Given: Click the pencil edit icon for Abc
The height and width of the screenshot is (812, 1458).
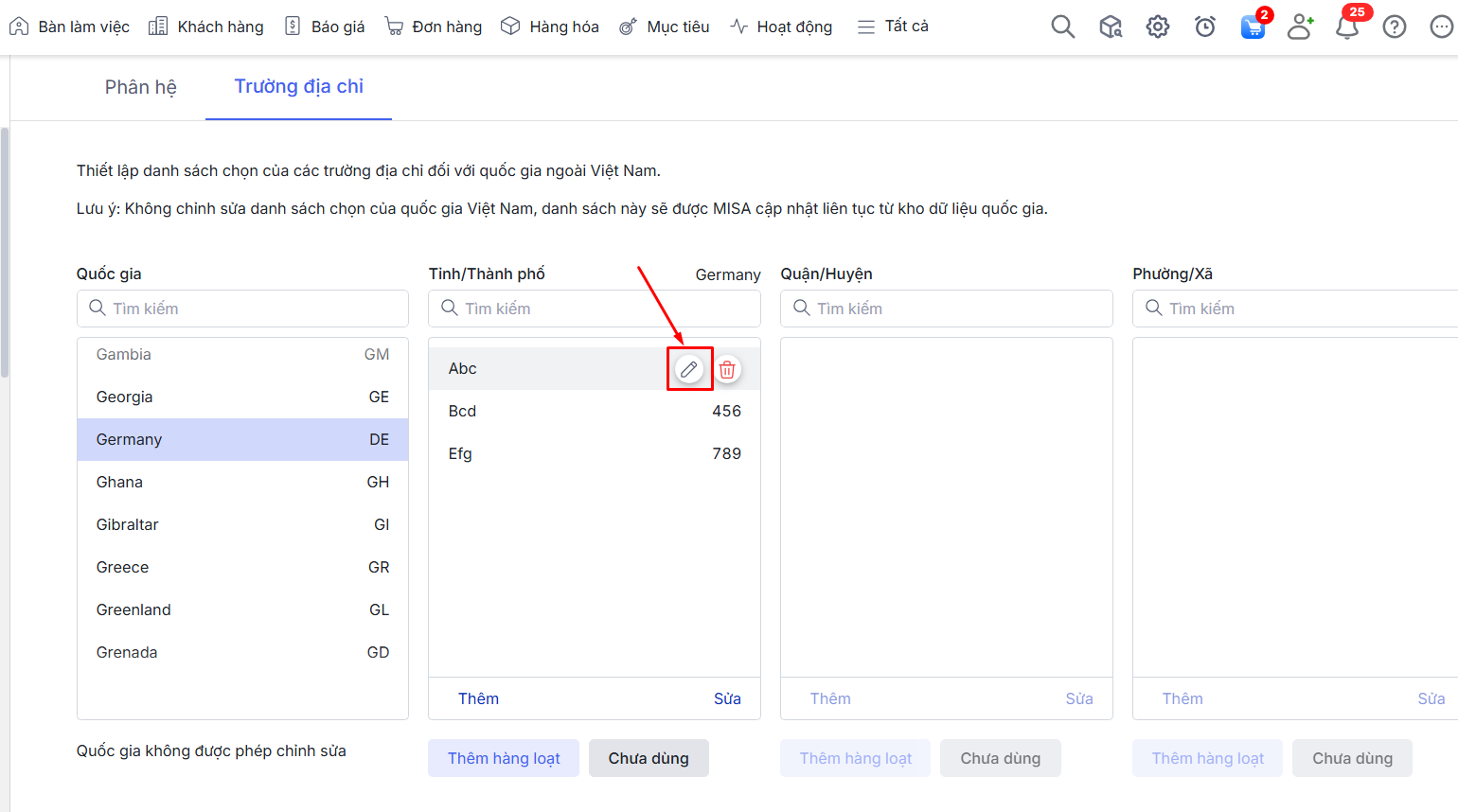Looking at the screenshot, I should [689, 369].
